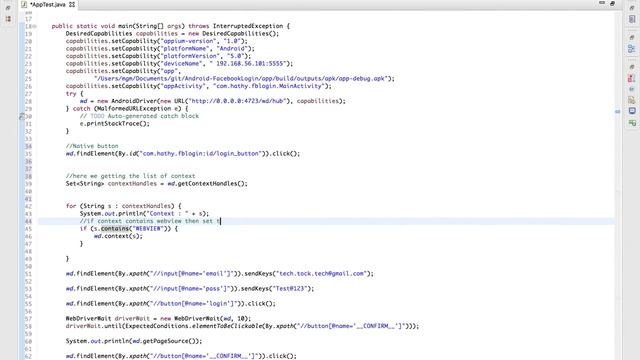Close the AppTest.java tab
640x360 pixels.
click(72, 4)
